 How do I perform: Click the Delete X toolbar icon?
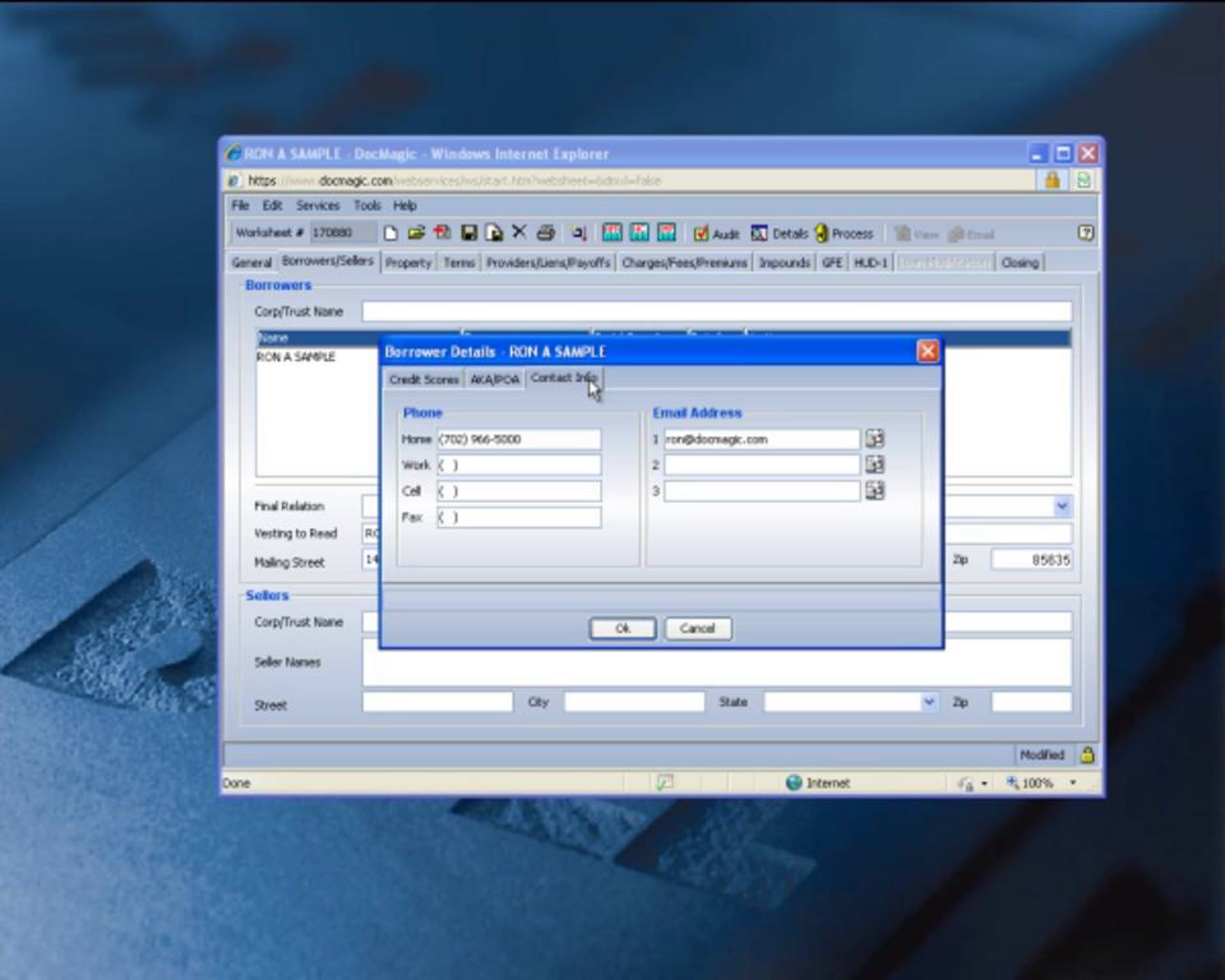[519, 232]
